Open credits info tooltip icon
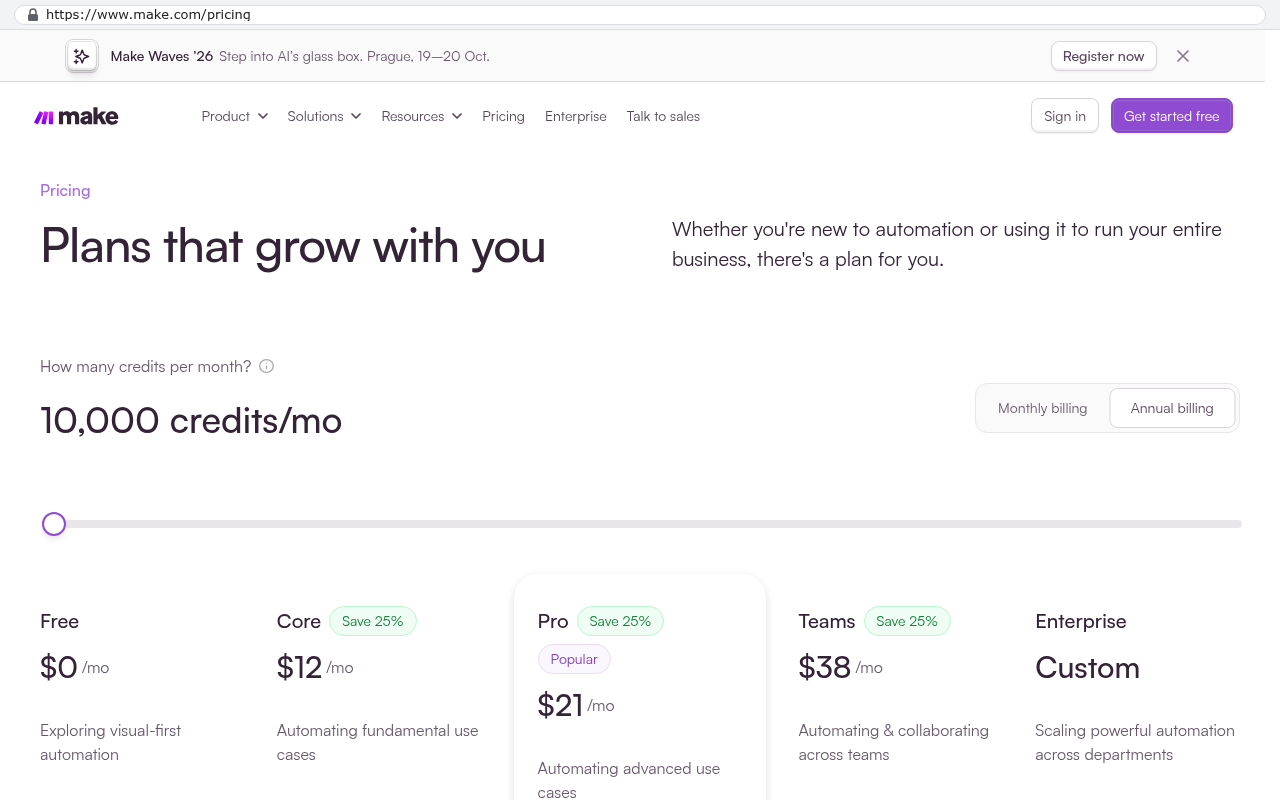 266,366
